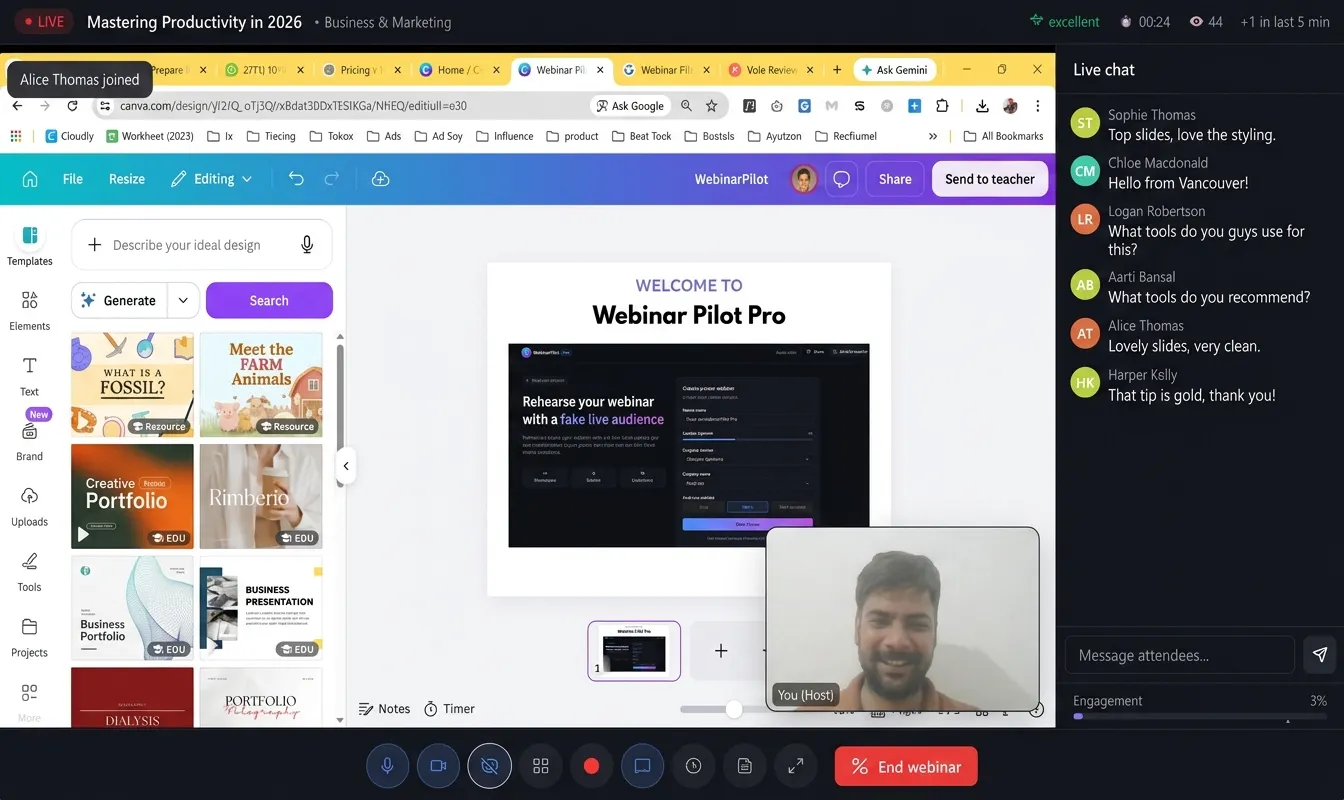Image resolution: width=1344 pixels, height=800 pixels.
Task: Open the Notes panel
Action: pos(384,709)
